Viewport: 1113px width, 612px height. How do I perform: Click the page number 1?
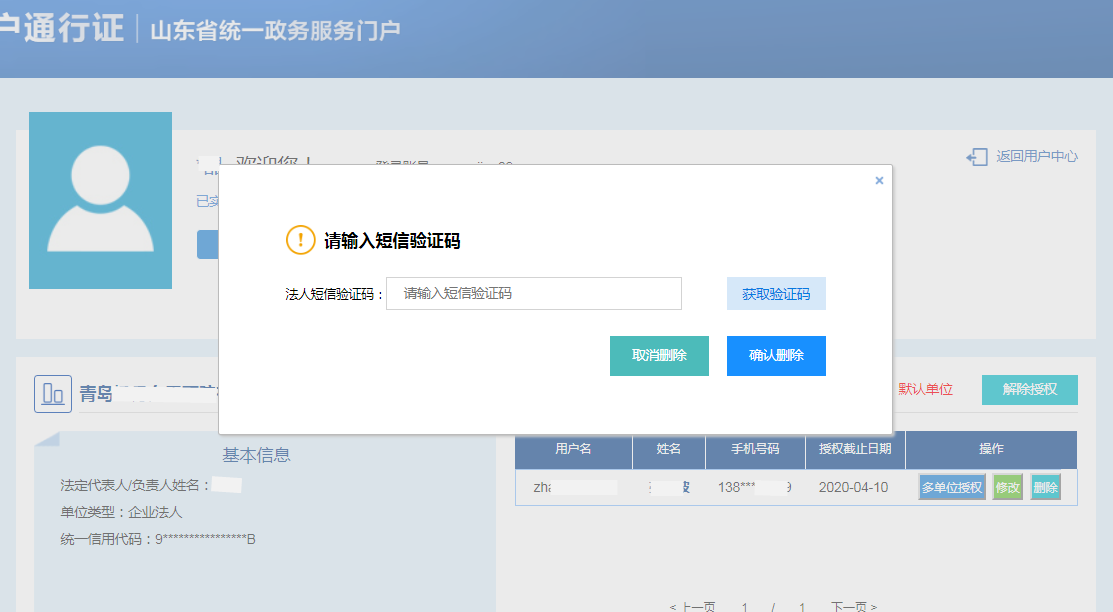tap(745, 607)
